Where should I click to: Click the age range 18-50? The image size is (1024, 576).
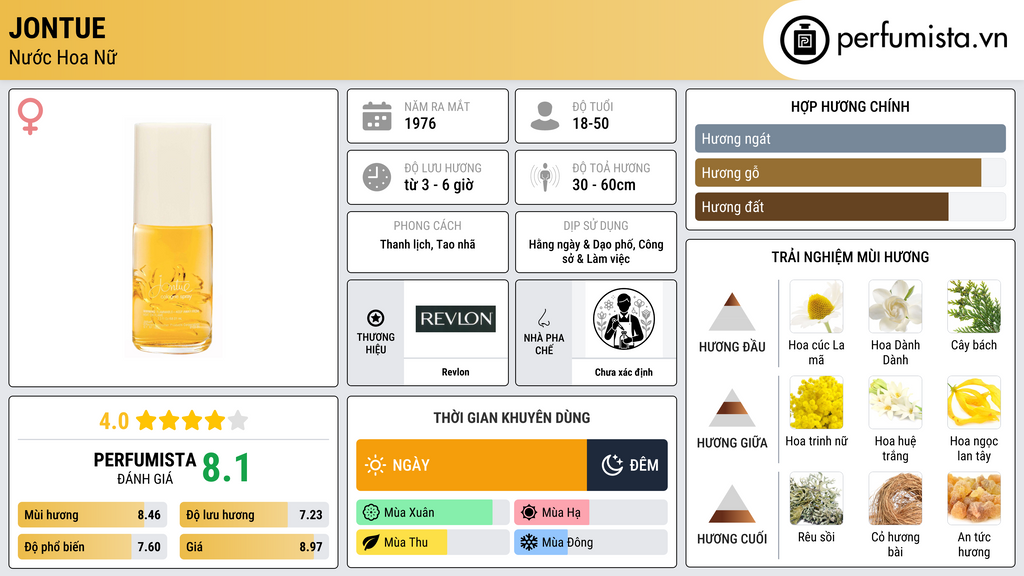click(x=590, y=123)
